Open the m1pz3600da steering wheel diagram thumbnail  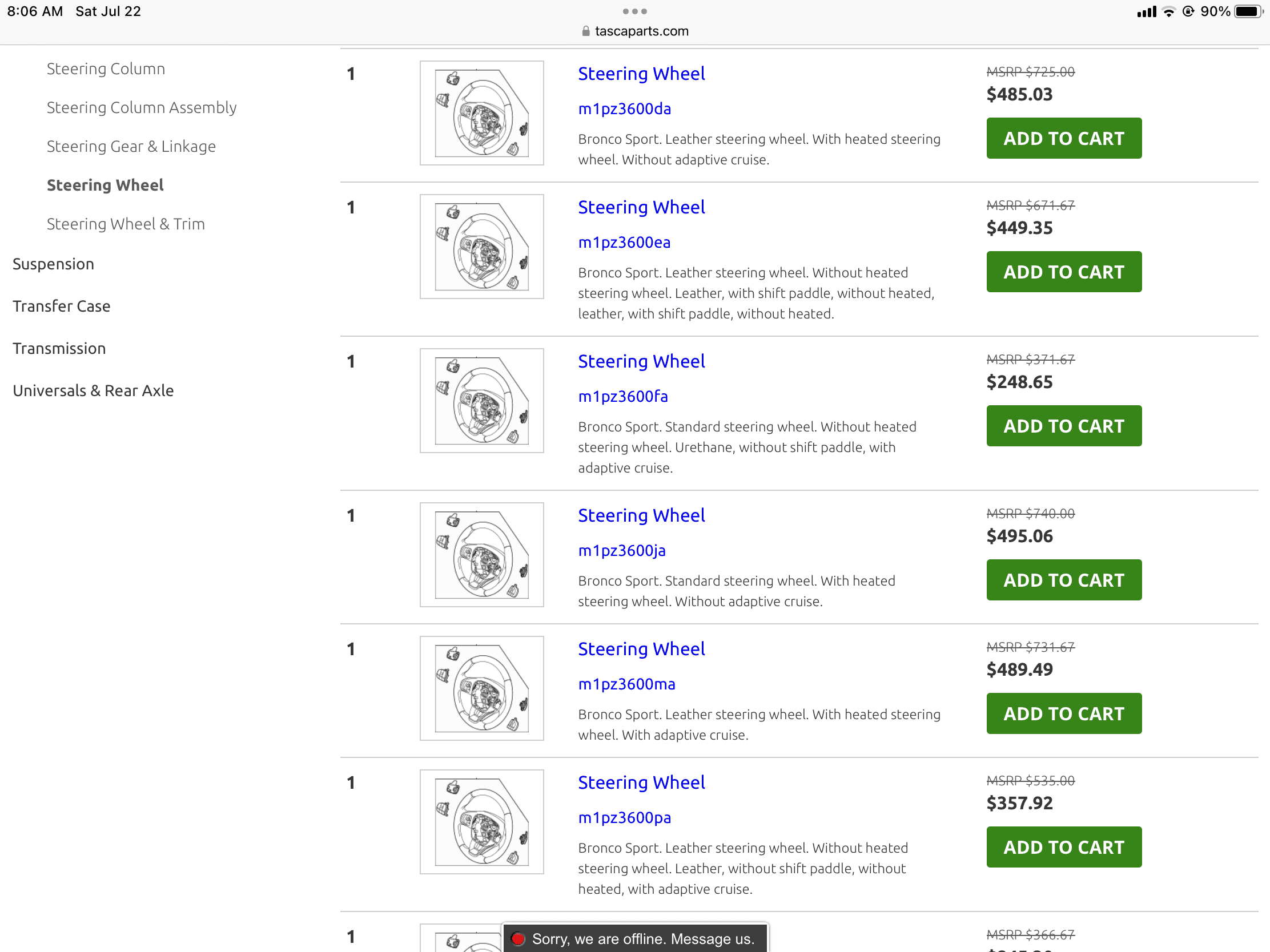coord(481,113)
